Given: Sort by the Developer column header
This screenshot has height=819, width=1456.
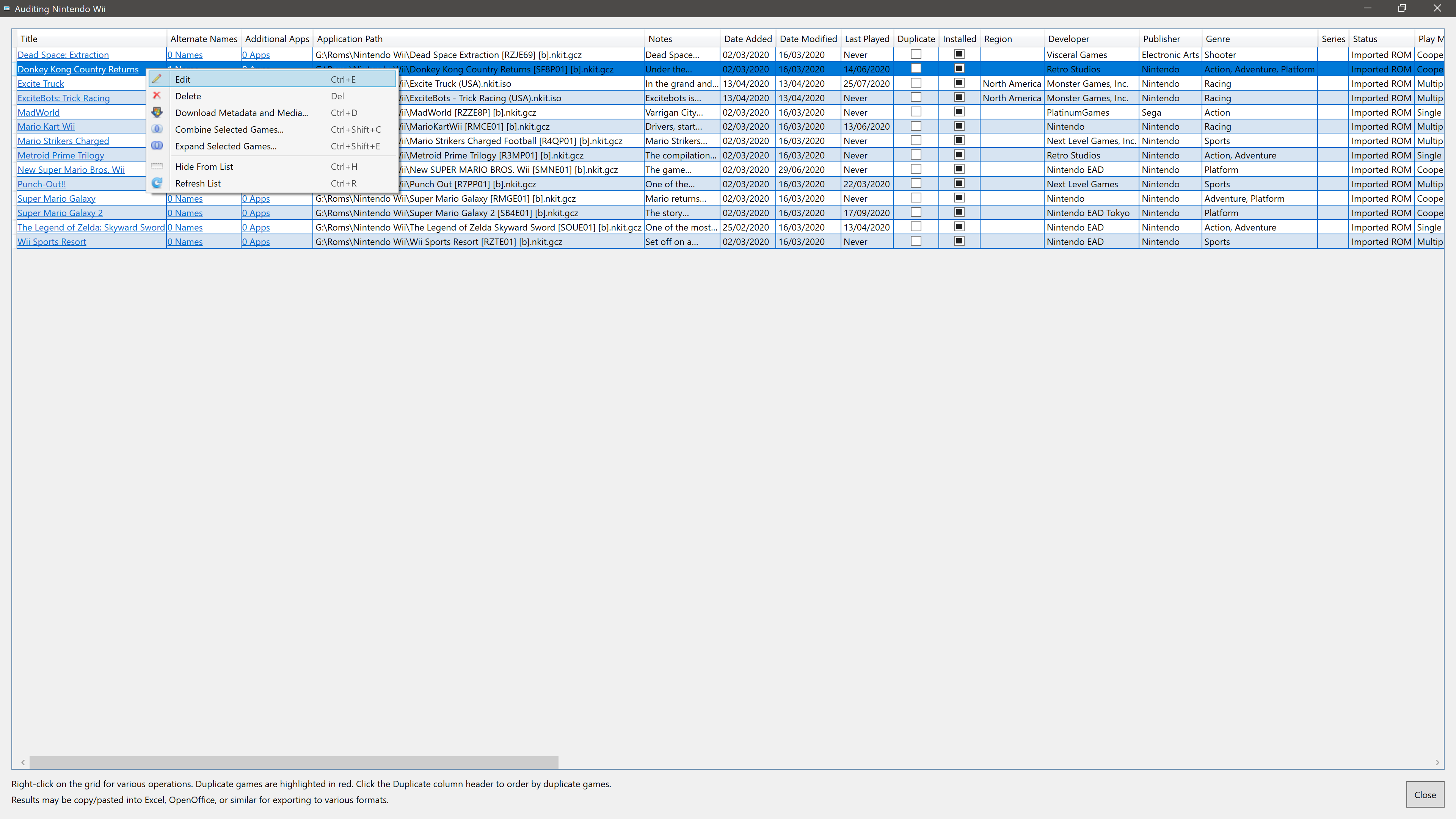Looking at the screenshot, I should click(x=1091, y=39).
